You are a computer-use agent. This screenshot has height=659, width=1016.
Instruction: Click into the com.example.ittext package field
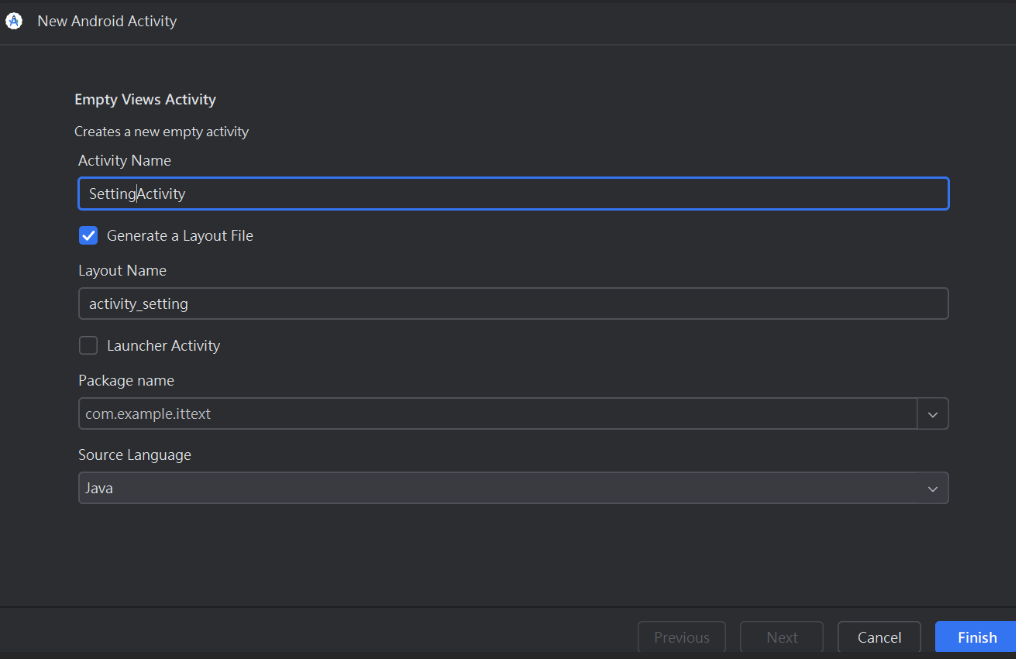[x=497, y=413]
